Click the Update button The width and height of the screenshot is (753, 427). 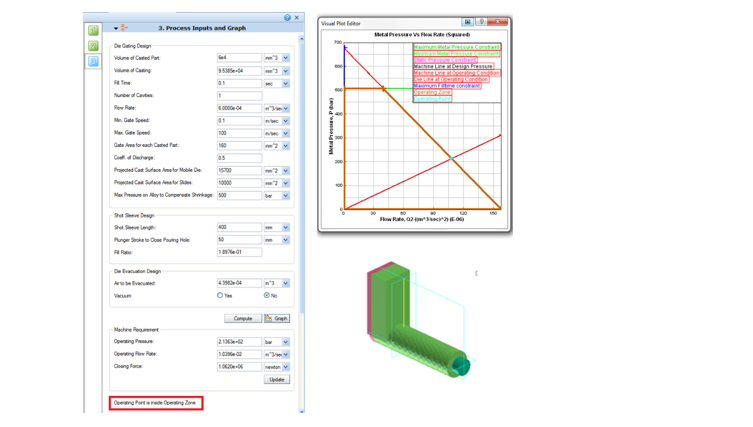click(x=277, y=379)
